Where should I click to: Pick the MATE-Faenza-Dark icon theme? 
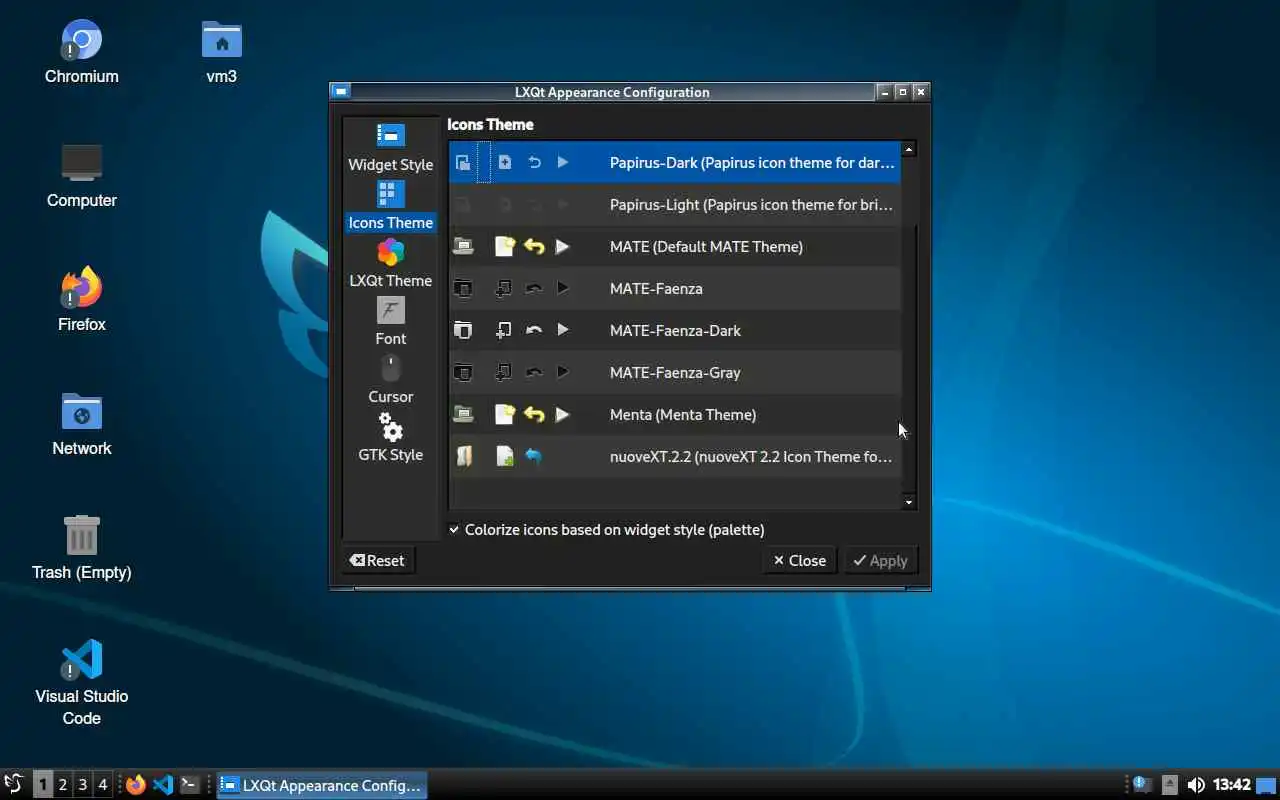pyautogui.click(x=675, y=330)
